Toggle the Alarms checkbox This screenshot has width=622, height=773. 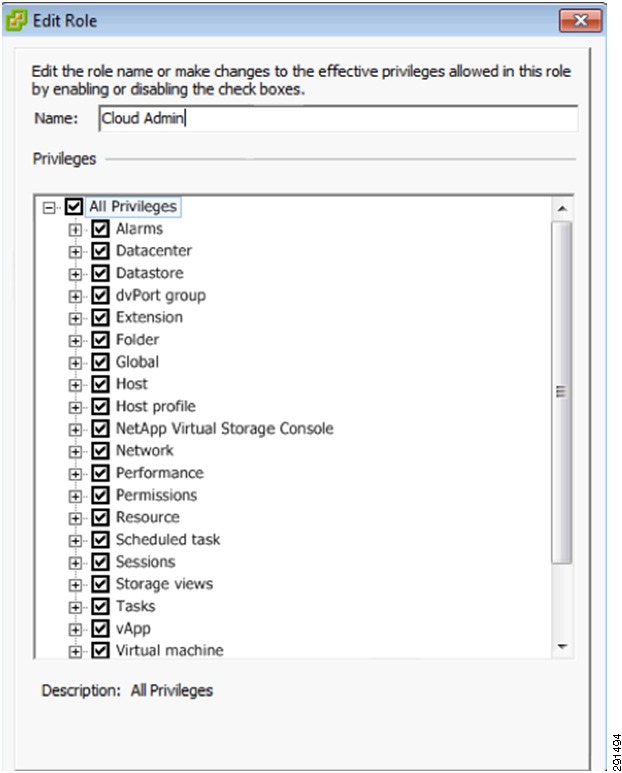(x=101, y=229)
